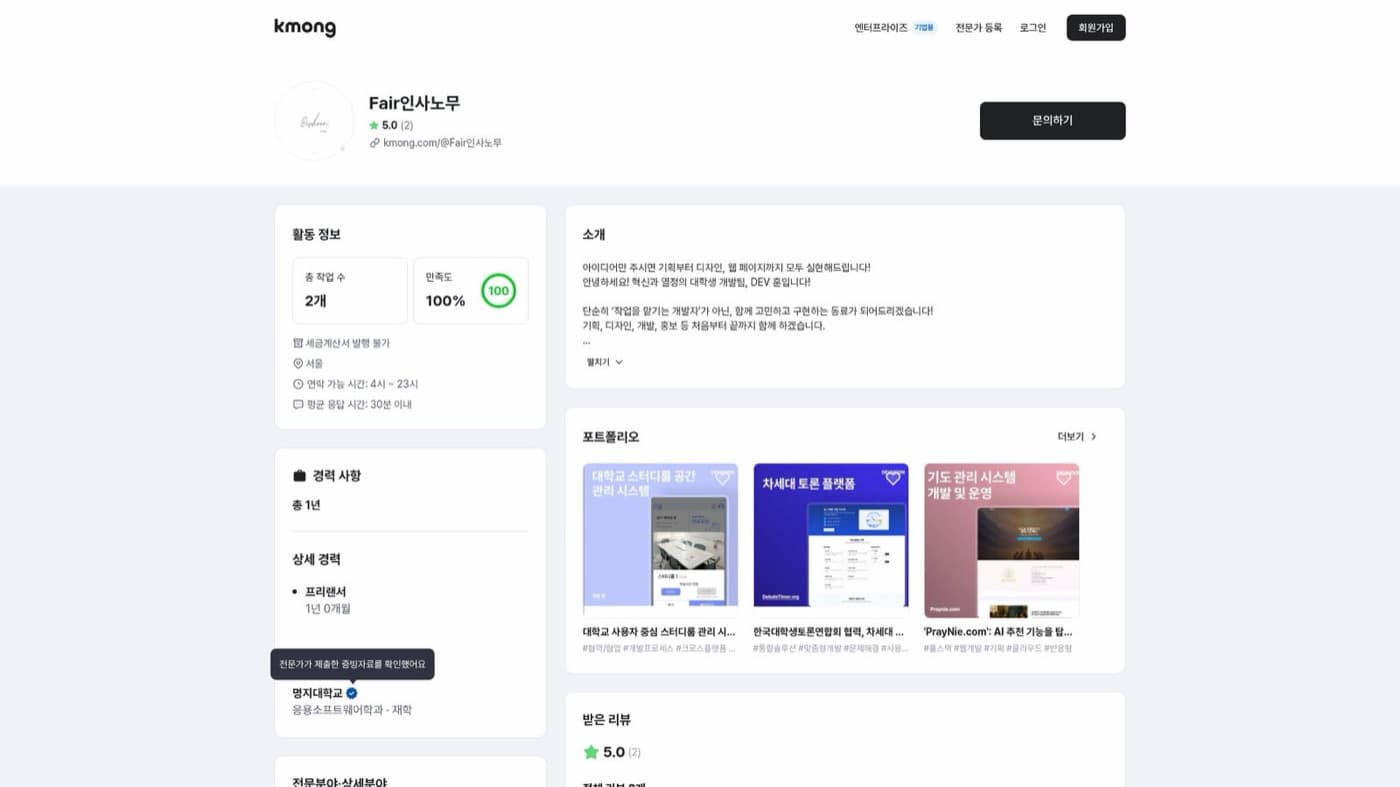Click the 응용소프트웨어학과 · 재학 text
The image size is (1400, 787).
click(352, 710)
